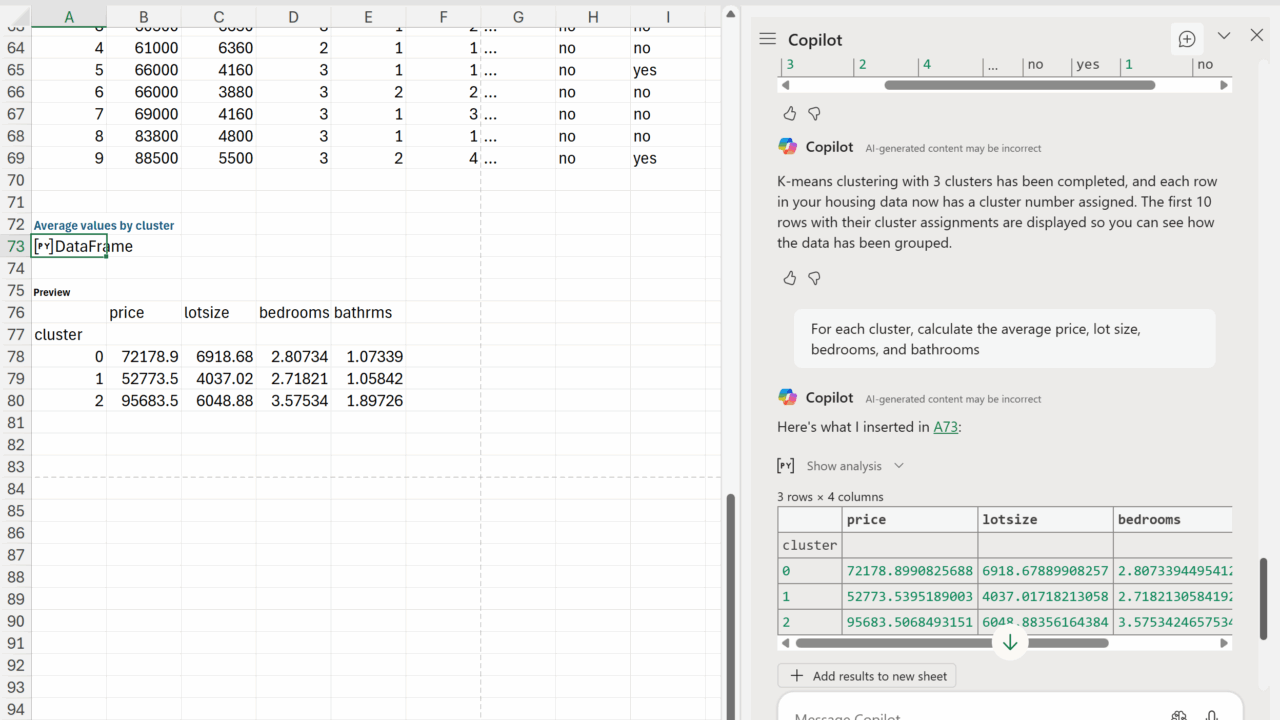The height and width of the screenshot is (720, 1280).
Task: Thumbs up the K-means clustering response
Action: click(x=789, y=278)
